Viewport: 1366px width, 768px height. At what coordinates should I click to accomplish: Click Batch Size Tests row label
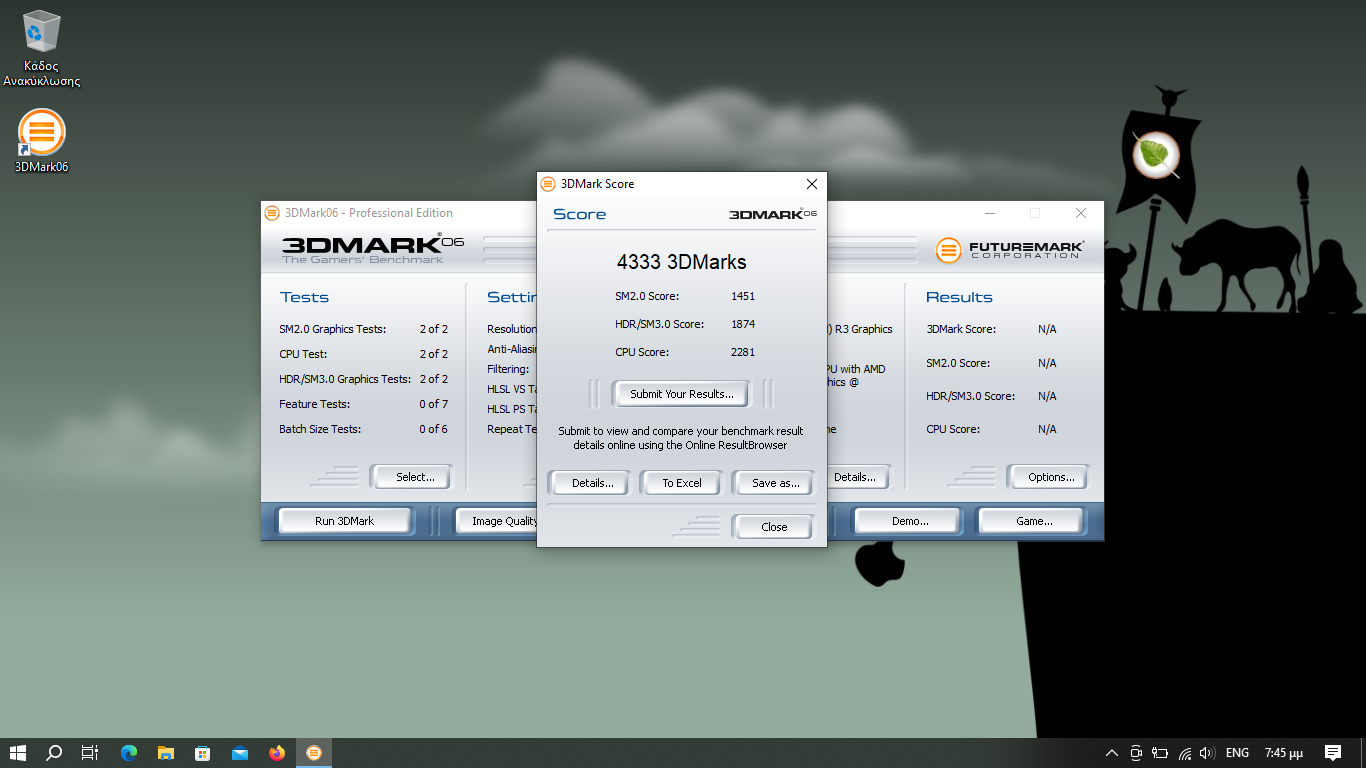coord(320,429)
